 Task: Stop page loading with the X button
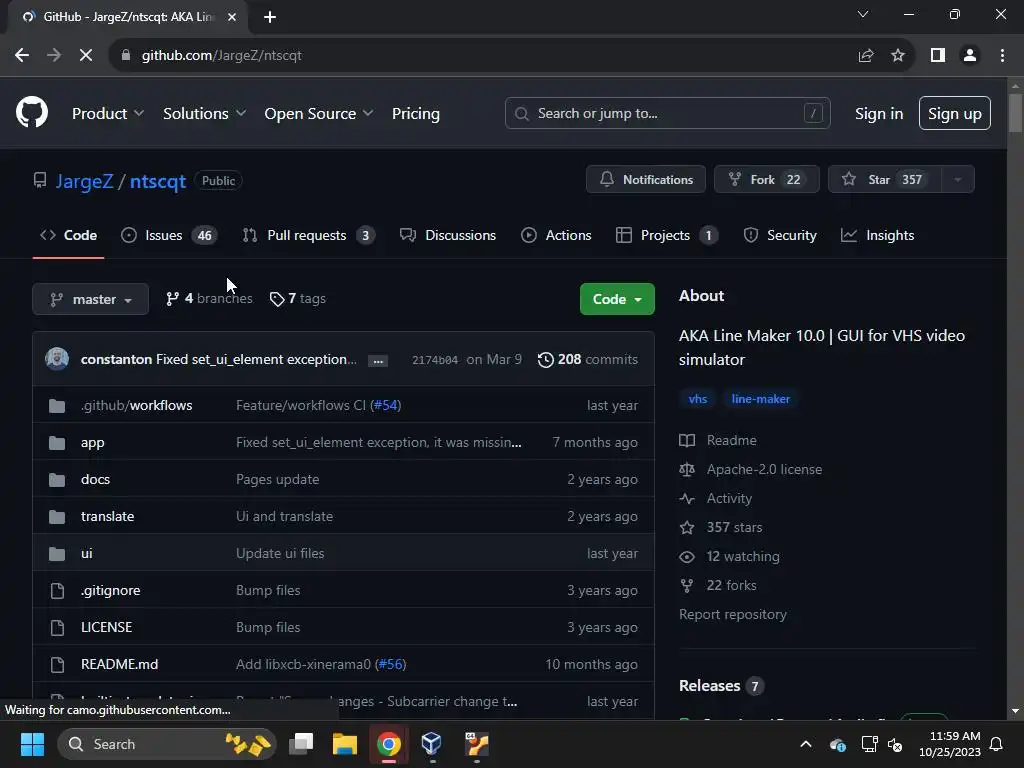[x=86, y=56]
